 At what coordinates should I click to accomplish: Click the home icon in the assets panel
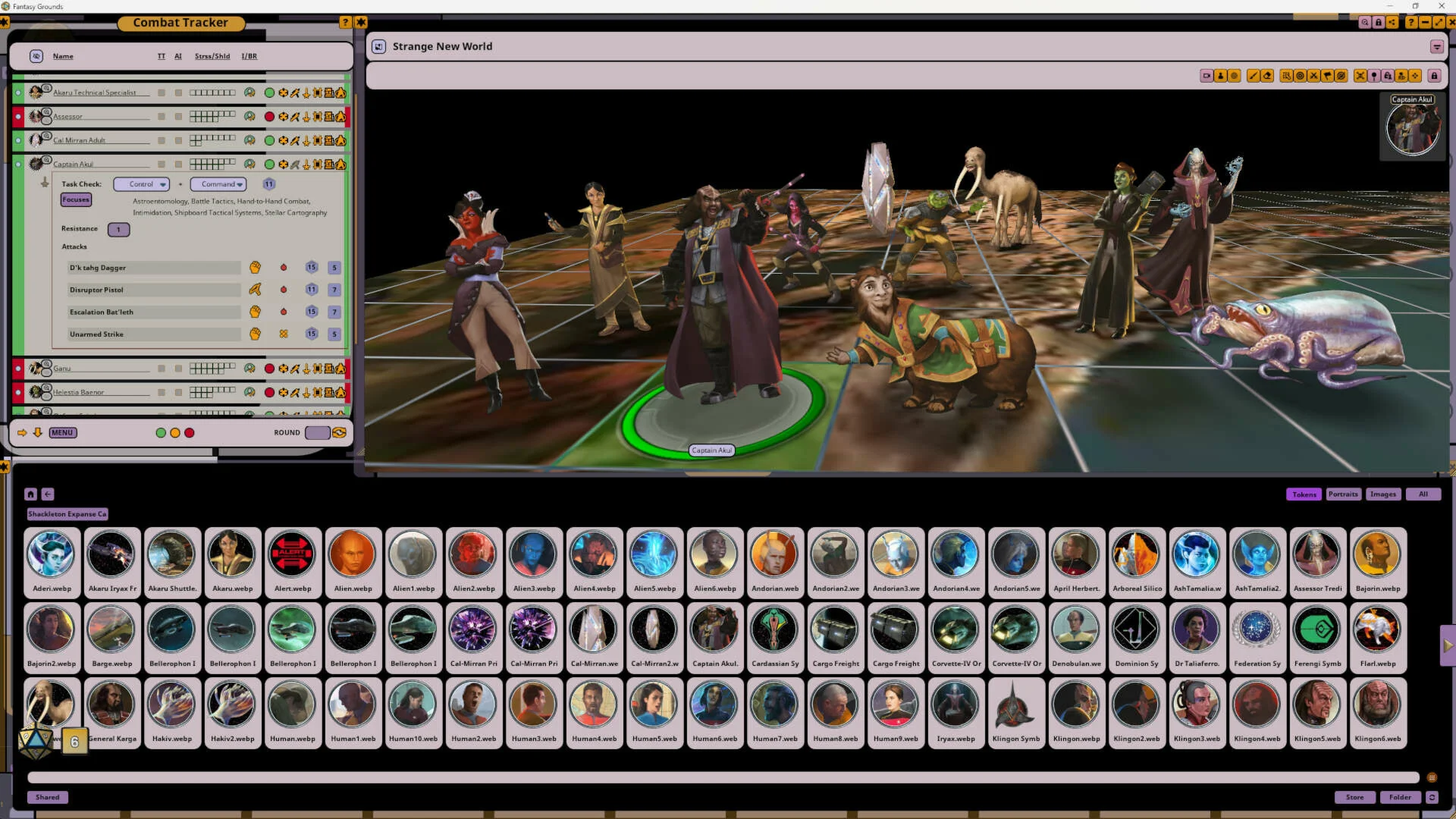click(x=30, y=494)
